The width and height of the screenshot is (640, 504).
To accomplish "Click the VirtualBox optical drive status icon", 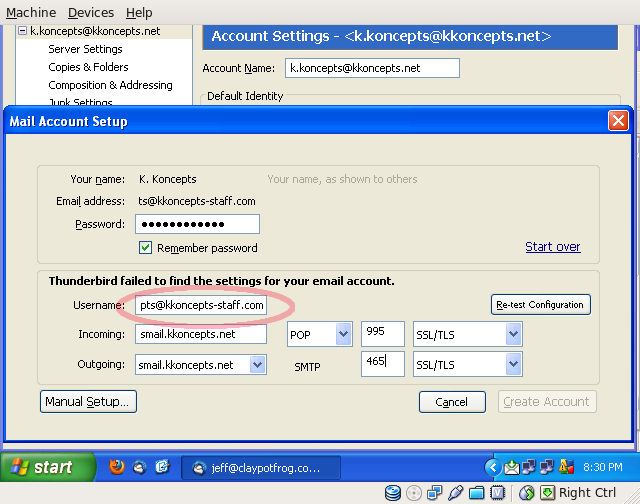I will coord(414,493).
